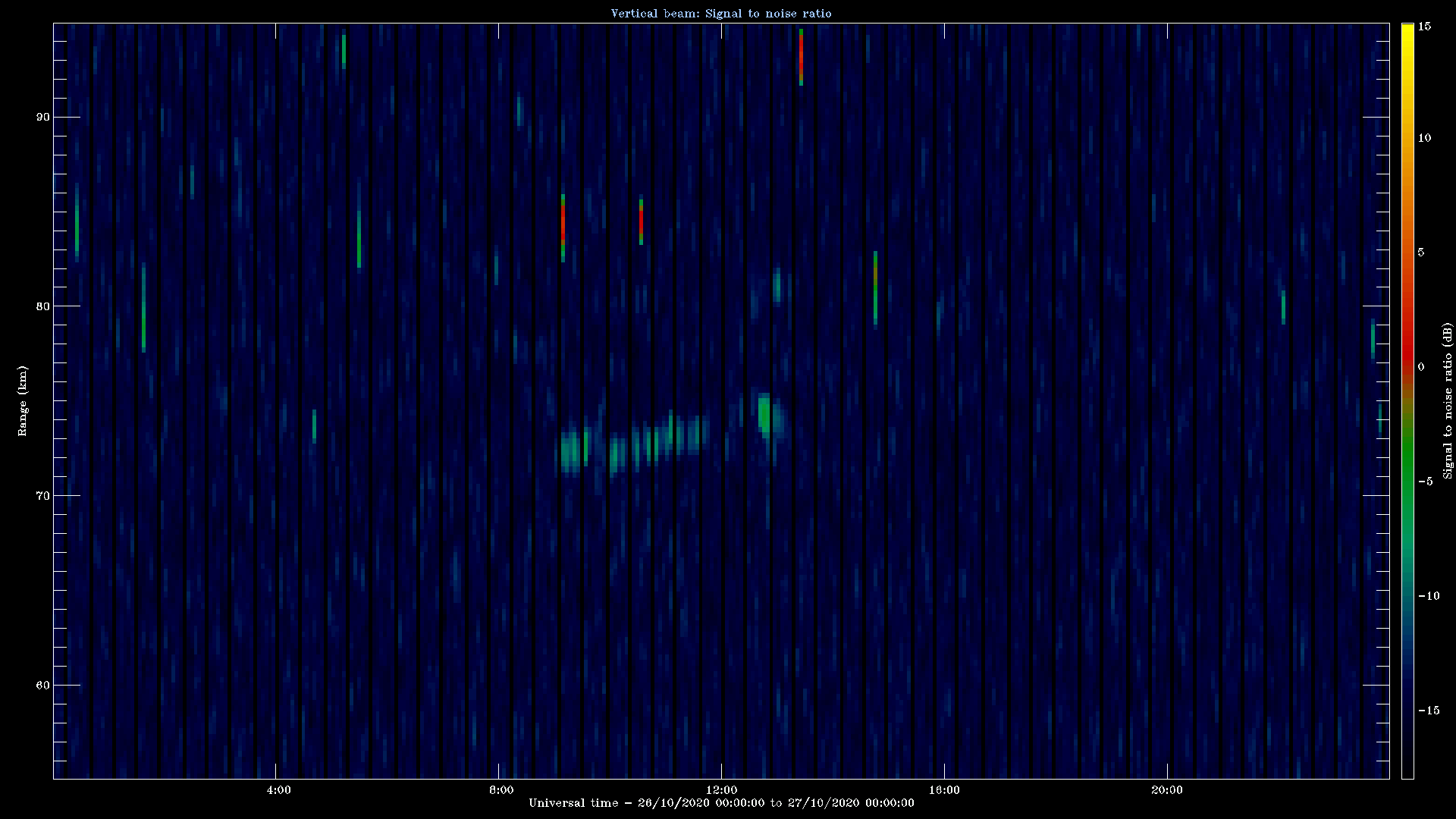Viewport: 1456px width, 819px height.
Task: Click the 'Range (km)' y-axis label
Action: pos(22,400)
